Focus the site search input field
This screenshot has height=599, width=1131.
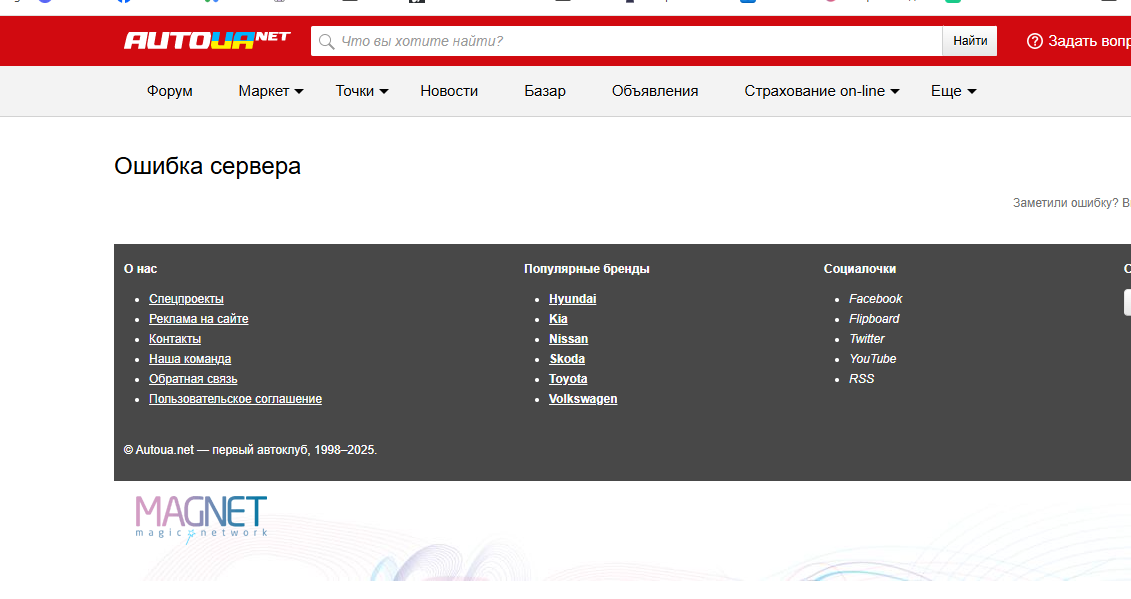coord(630,41)
